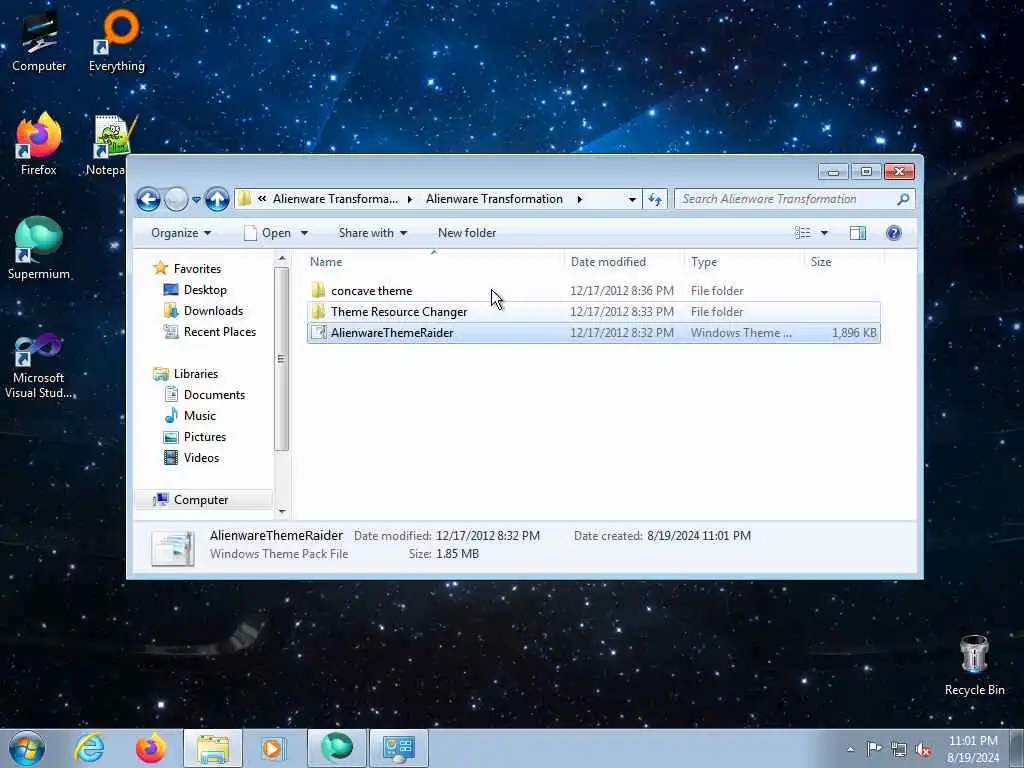Select the Notepad++ desktop shortcut

click(x=111, y=145)
